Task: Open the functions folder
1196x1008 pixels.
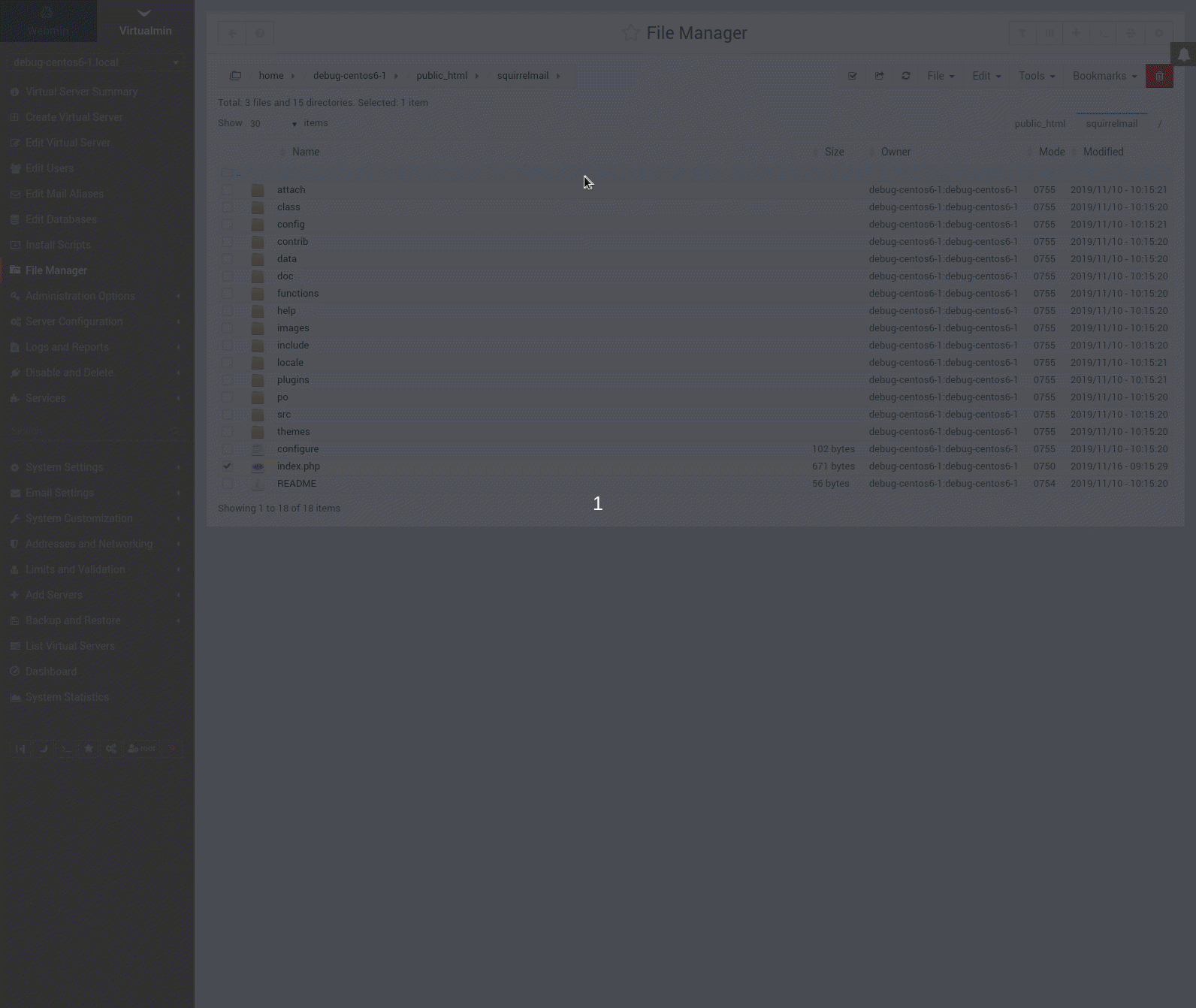Action: (297, 294)
